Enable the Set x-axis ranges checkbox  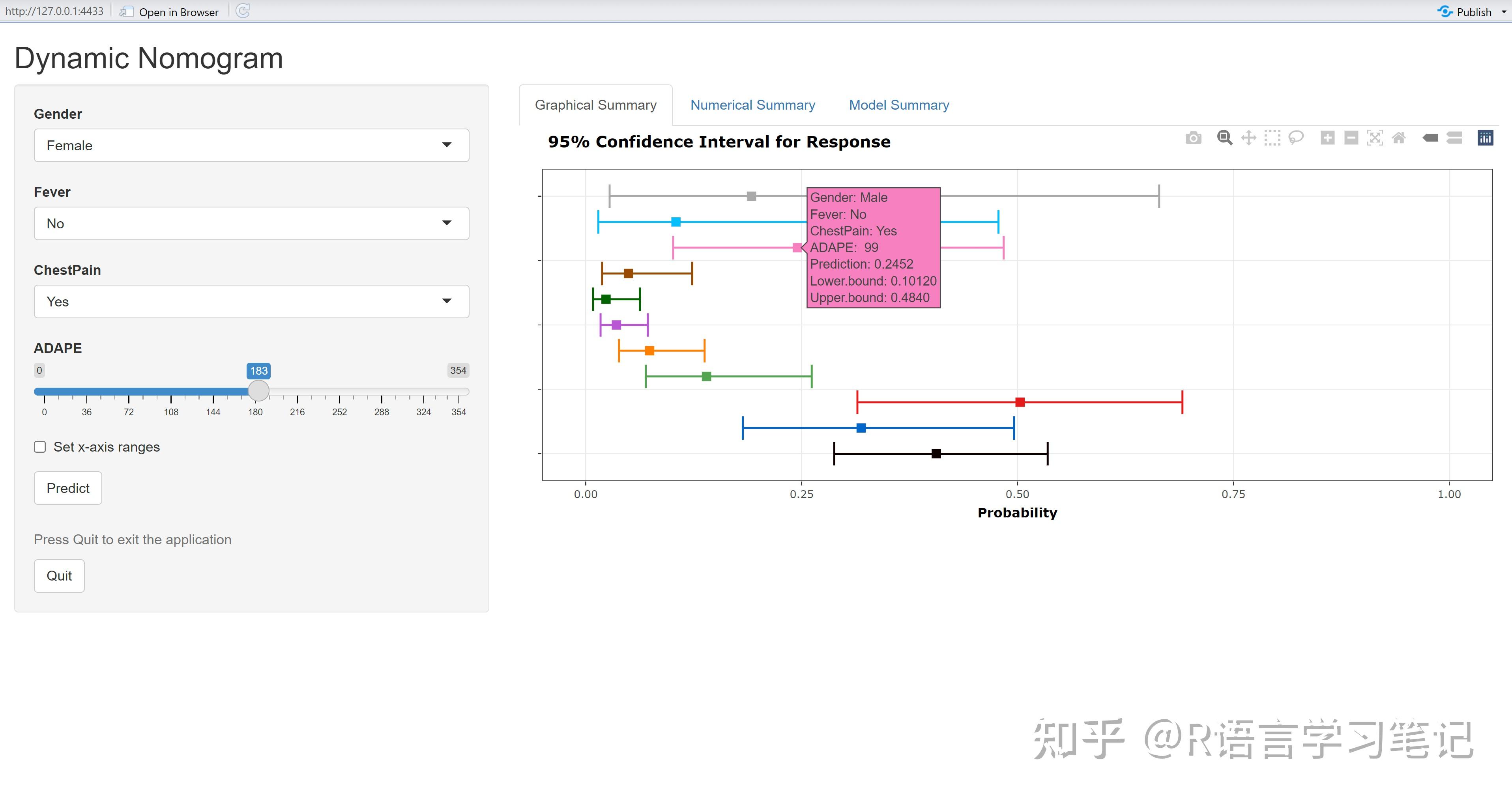pyautogui.click(x=40, y=447)
